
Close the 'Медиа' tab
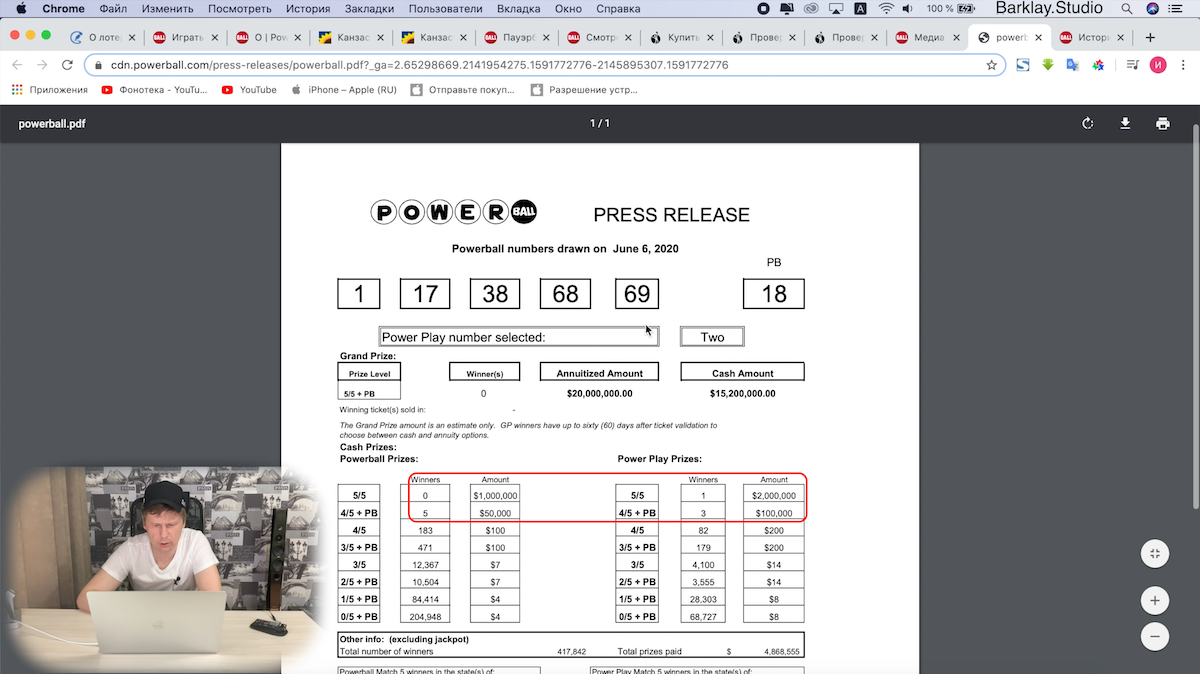pos(955,38)
